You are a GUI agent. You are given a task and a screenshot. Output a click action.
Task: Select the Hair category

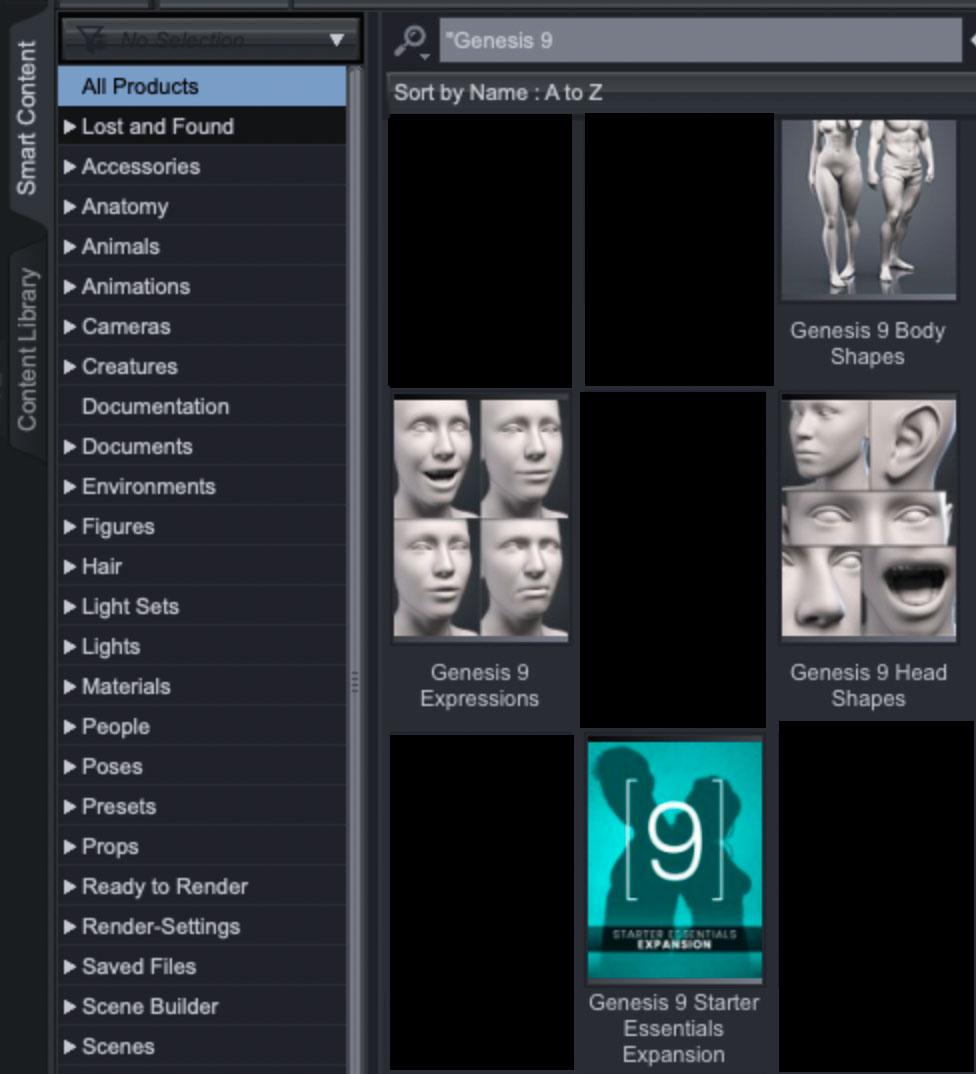(x=202, y=566)
